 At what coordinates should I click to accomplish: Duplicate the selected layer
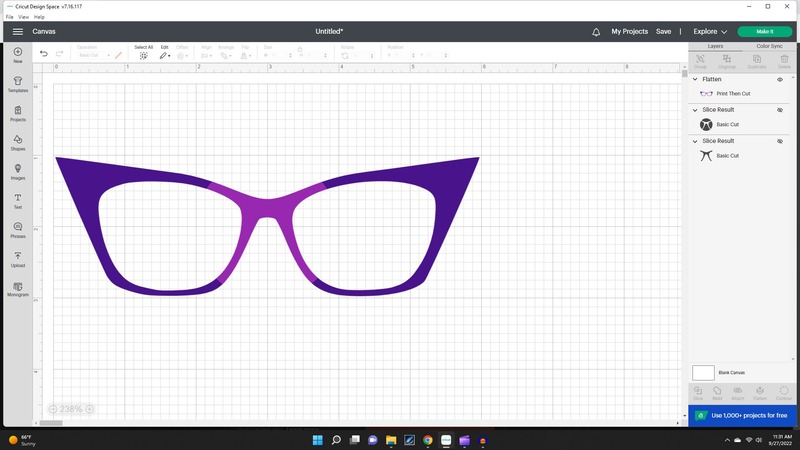pos(757,62)
